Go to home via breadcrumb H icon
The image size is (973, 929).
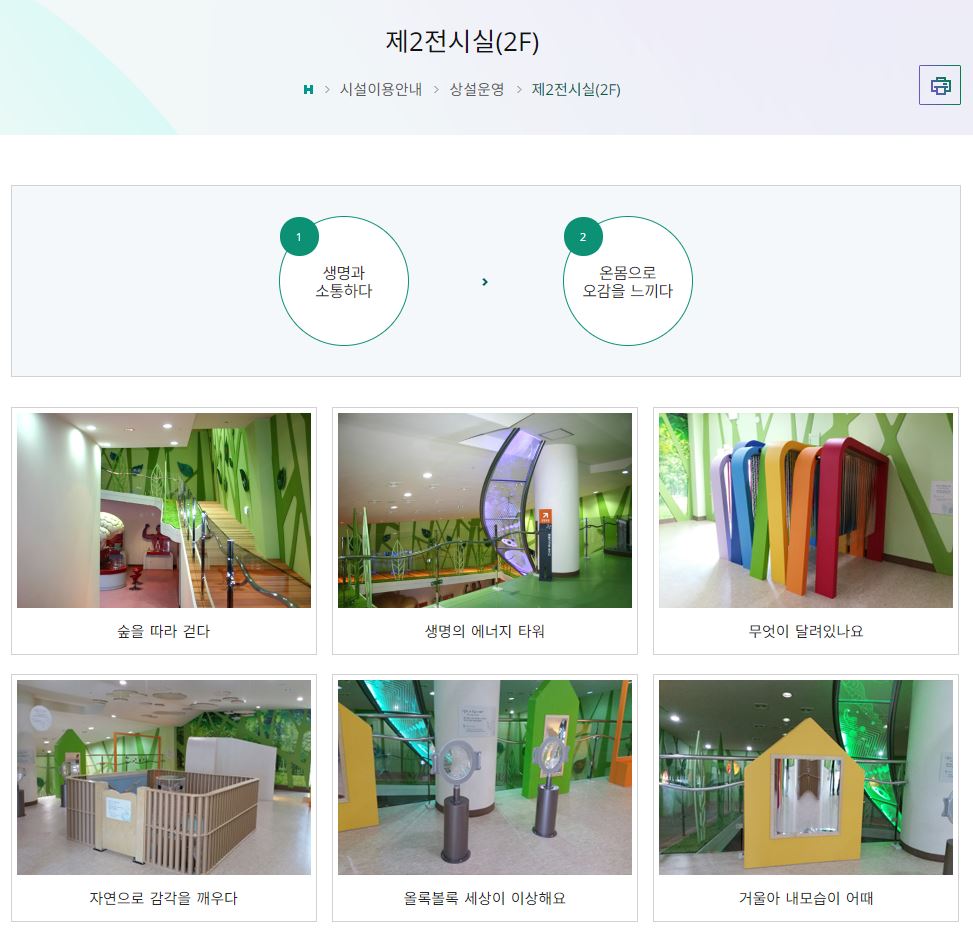coord(308,89)
